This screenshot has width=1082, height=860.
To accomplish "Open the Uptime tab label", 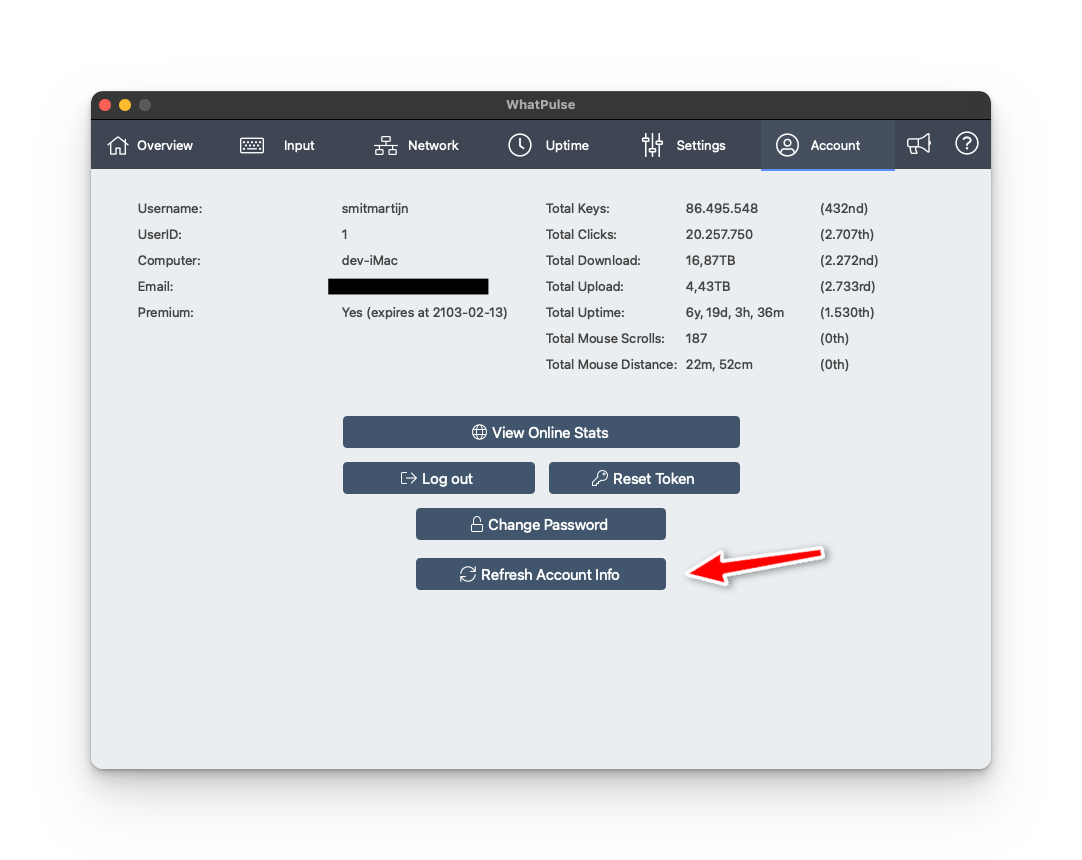I will tap(567, 146).
